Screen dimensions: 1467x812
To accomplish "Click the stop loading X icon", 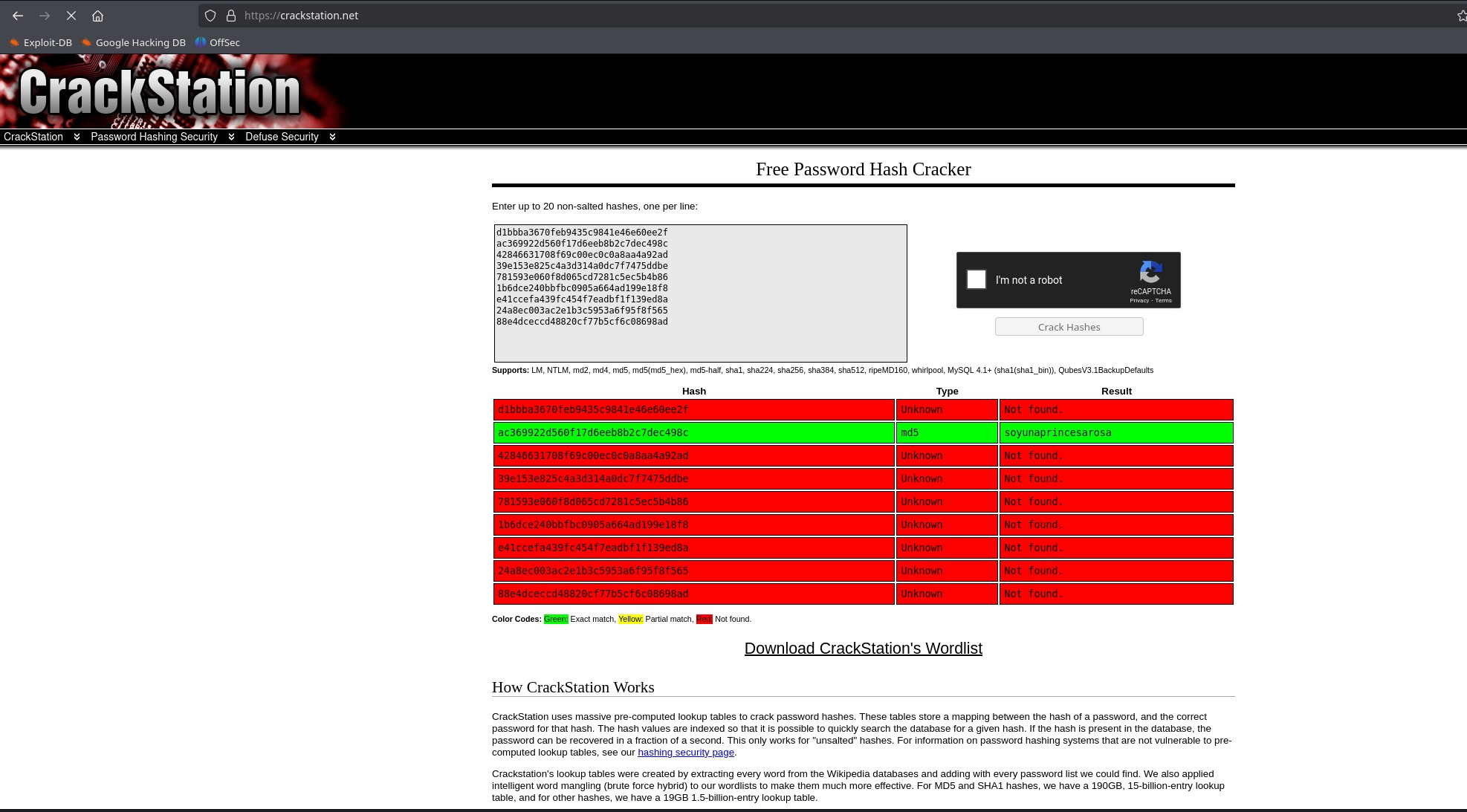I will click(x=71, y=16).
